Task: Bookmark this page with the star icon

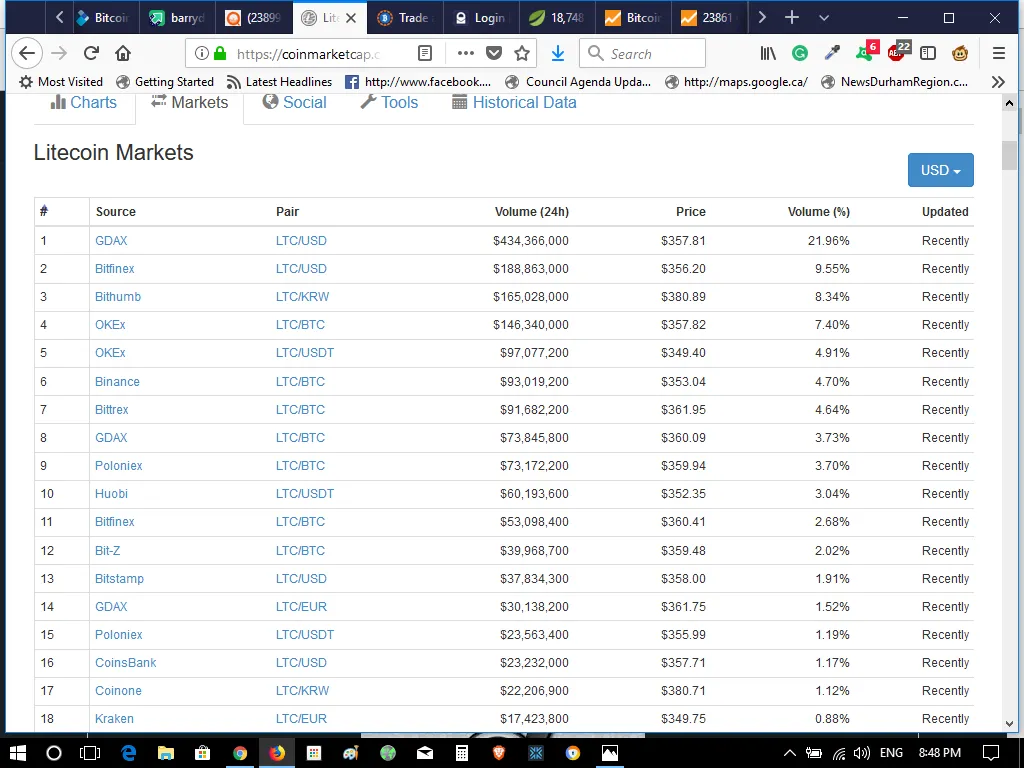Action: click(x=522, y=54)
